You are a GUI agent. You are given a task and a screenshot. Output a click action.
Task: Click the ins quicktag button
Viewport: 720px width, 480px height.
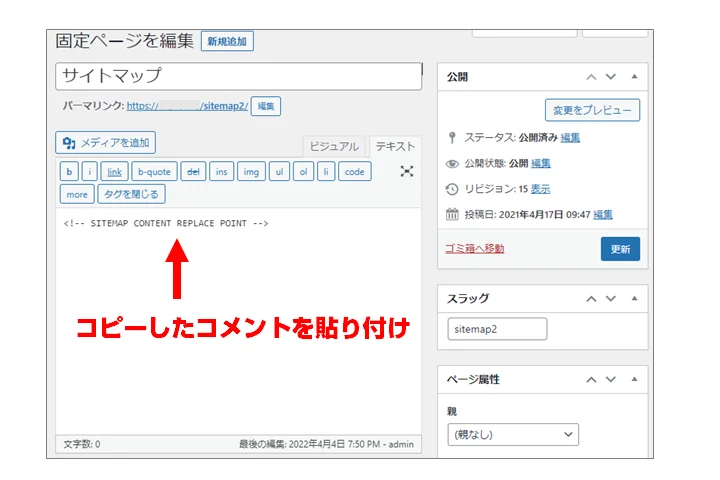pos(222,172)
